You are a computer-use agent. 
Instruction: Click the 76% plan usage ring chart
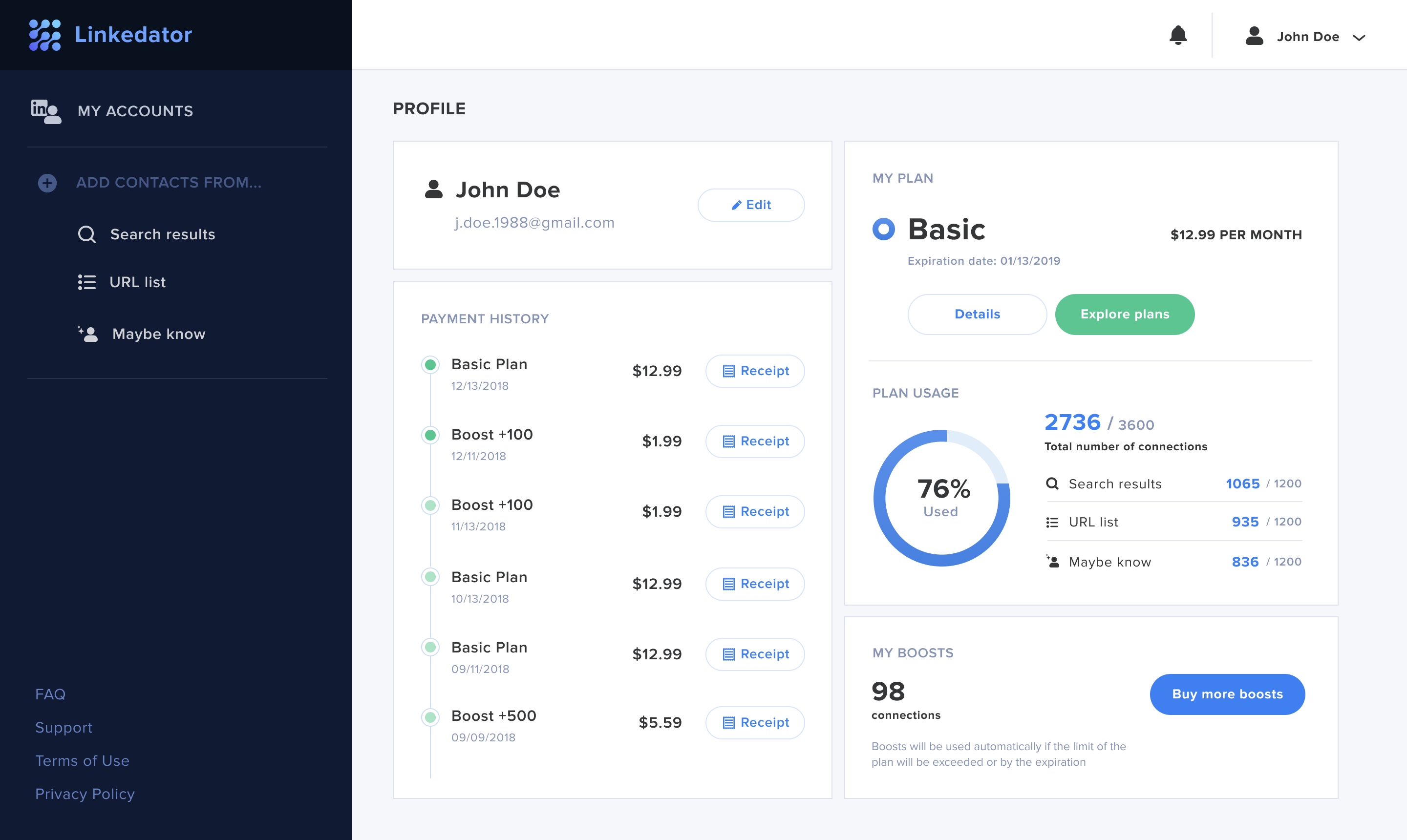[x=941, y=498]
